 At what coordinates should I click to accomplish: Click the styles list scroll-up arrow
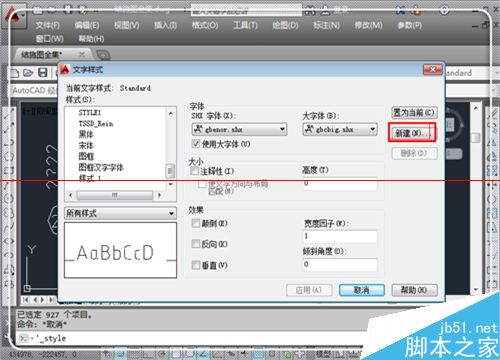click(x=171, y=113)
